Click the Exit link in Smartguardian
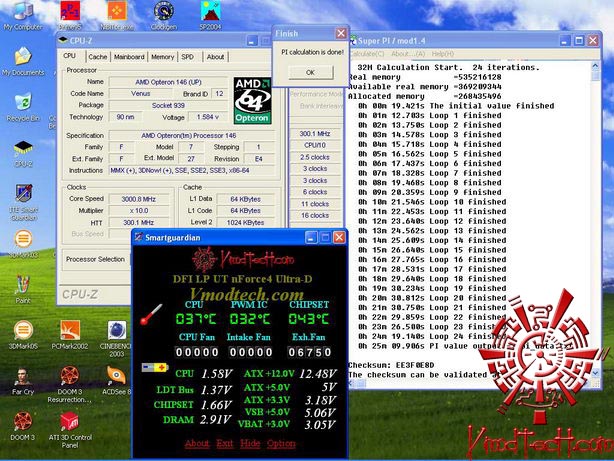 tap(225, 443)
